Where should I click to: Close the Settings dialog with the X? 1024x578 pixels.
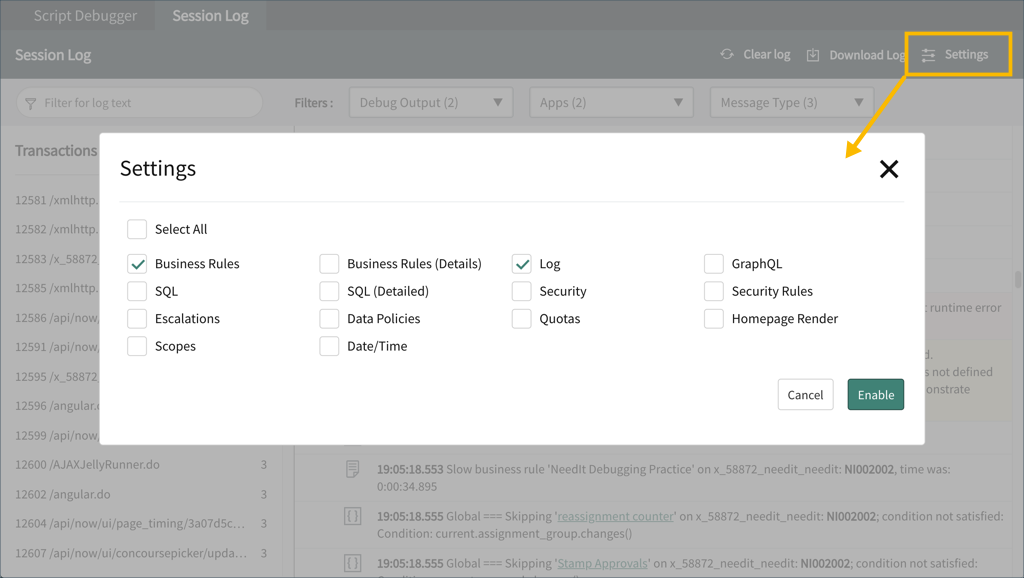(x=889, y=169)
